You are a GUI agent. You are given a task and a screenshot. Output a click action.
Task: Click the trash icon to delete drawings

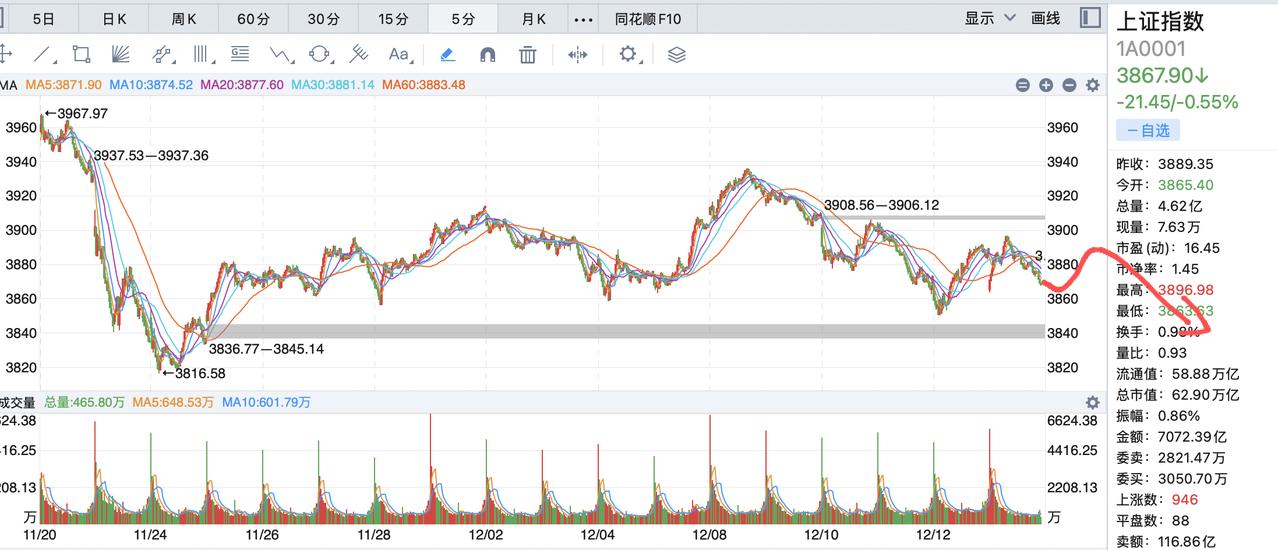(528, 54)
